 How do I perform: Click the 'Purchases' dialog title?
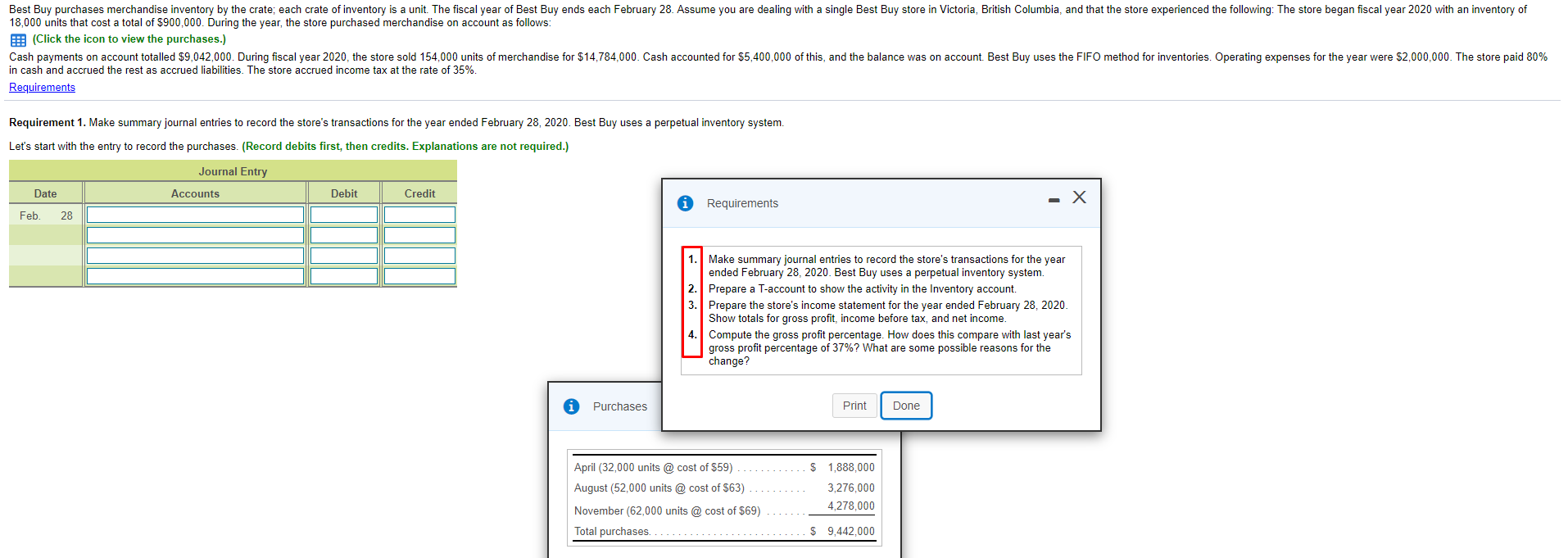pos(620,406)
